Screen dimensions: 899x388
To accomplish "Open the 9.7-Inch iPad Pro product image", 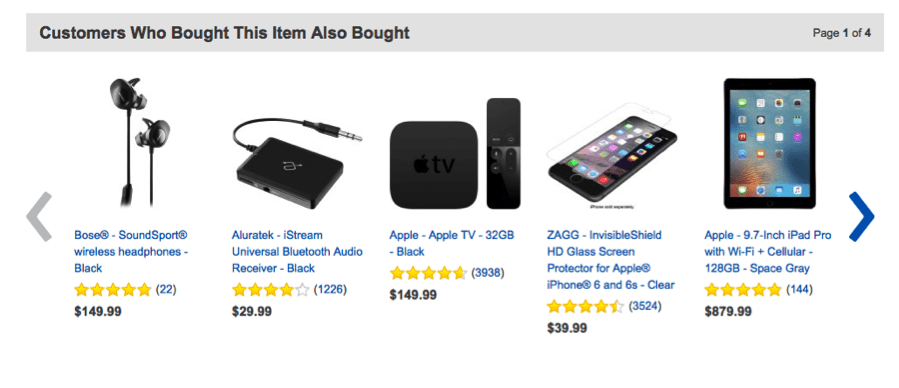I will 769,143.
